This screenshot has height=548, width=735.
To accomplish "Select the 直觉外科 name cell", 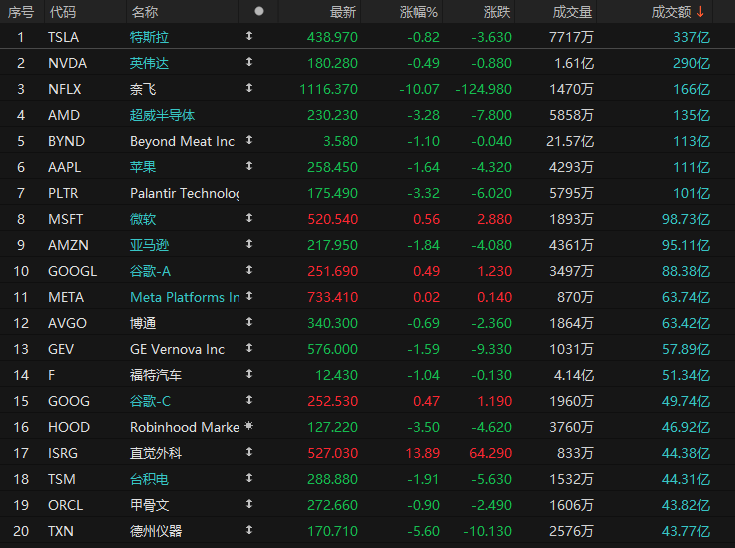I will pos(156,453).
